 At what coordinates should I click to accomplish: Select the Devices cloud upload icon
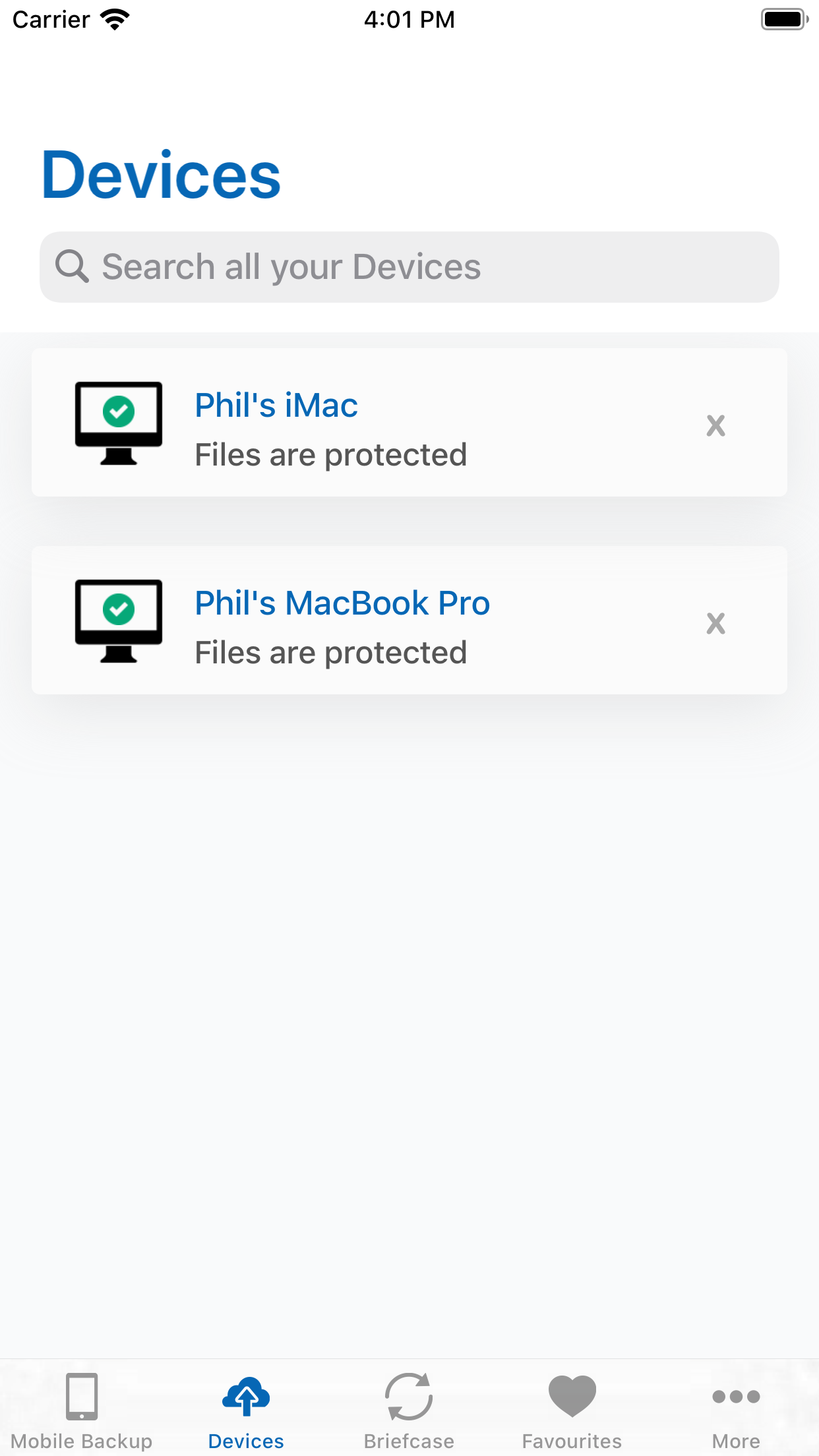click(246, 1395)
